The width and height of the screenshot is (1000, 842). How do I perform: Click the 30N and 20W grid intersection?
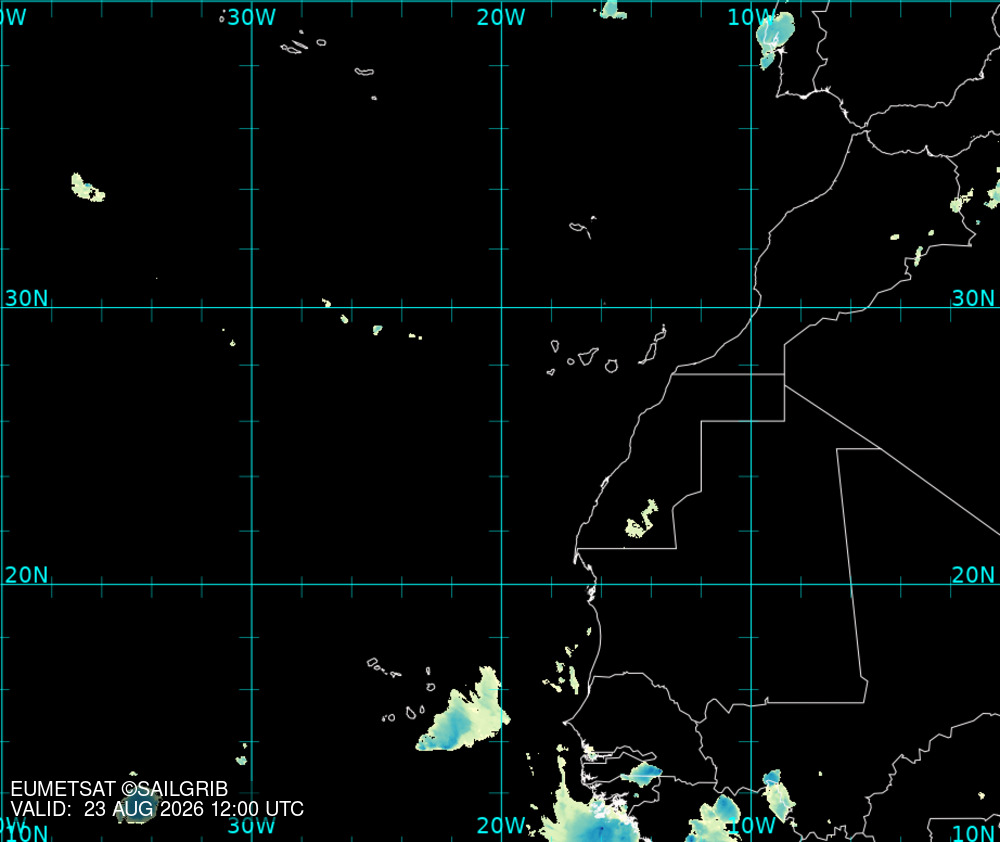pyautogui.click(x=501, y=307)
